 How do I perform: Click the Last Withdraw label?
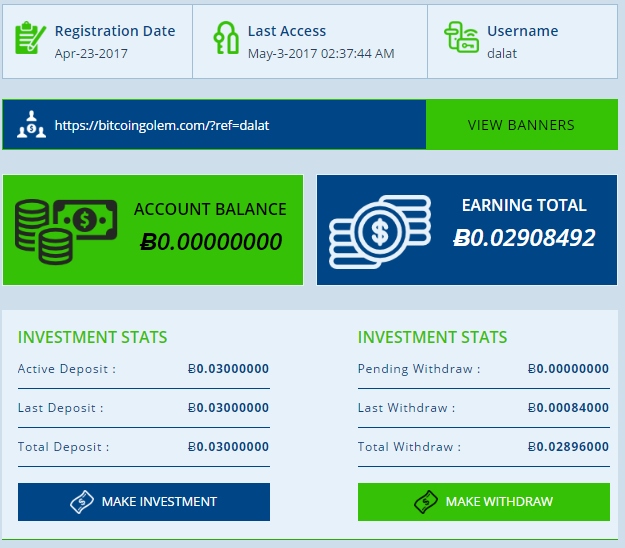click(x=406, y=408)
